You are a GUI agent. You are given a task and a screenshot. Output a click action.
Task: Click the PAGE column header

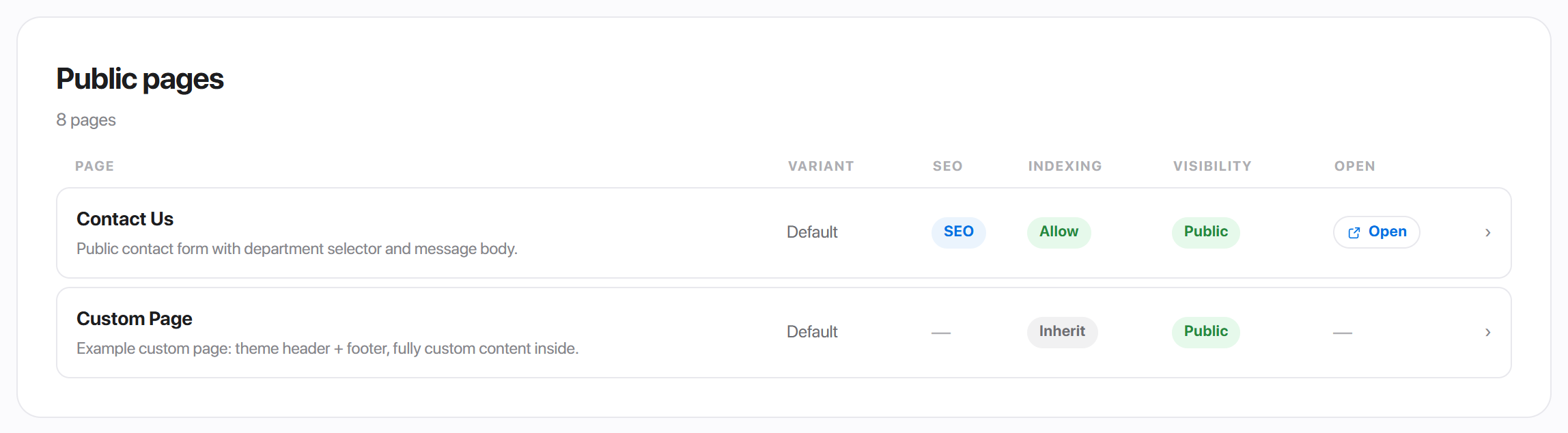(94, 166)
